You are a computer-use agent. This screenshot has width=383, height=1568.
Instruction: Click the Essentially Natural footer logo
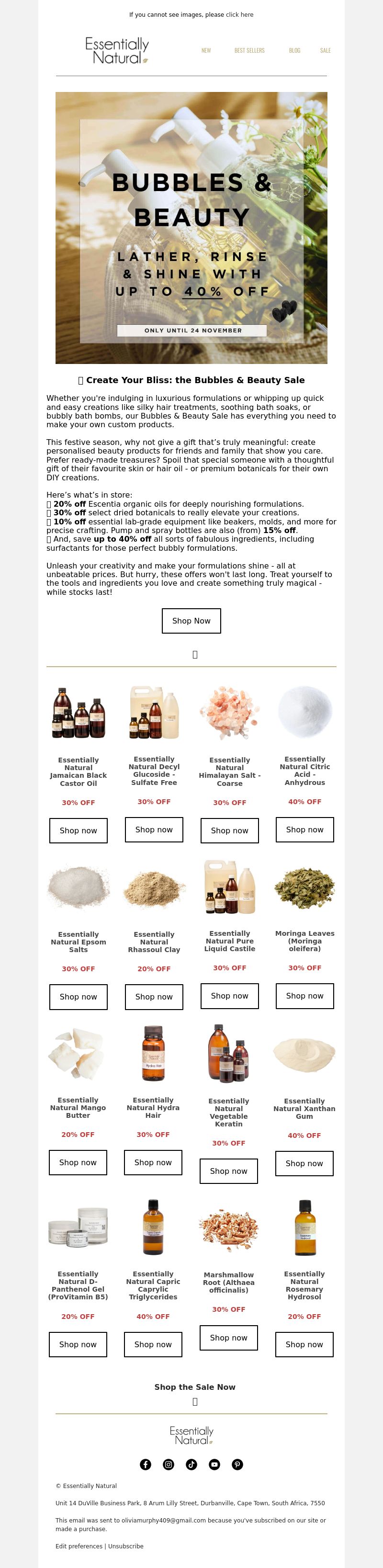(191, 1435)
